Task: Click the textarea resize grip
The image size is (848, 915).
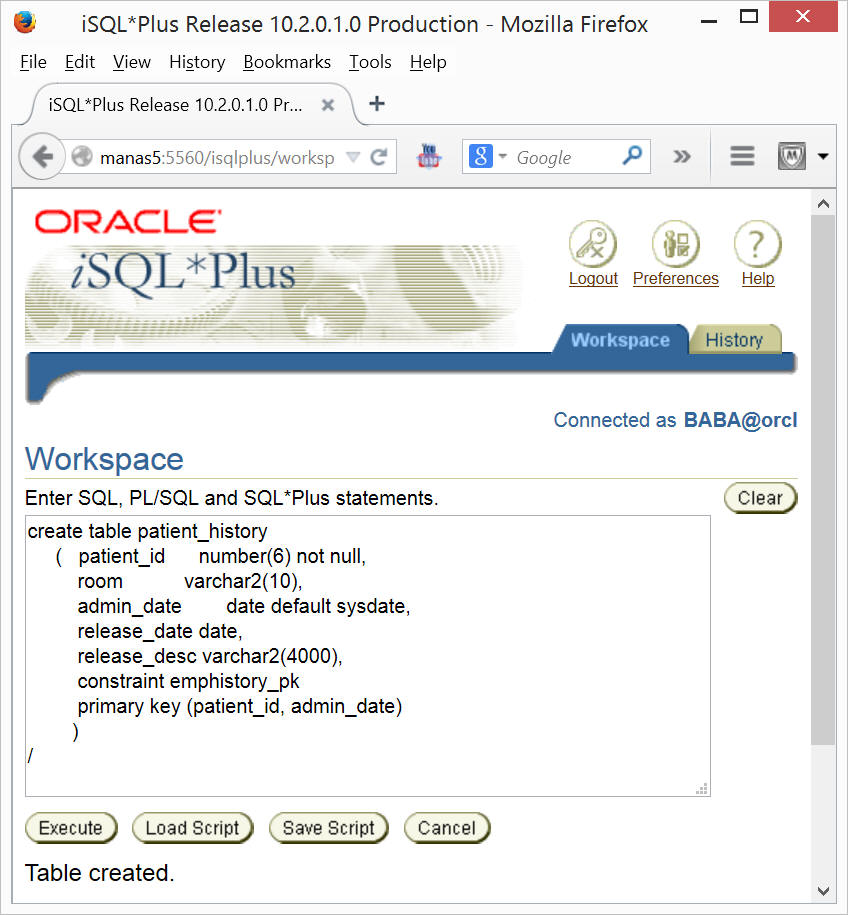Action: click(702, 789)
